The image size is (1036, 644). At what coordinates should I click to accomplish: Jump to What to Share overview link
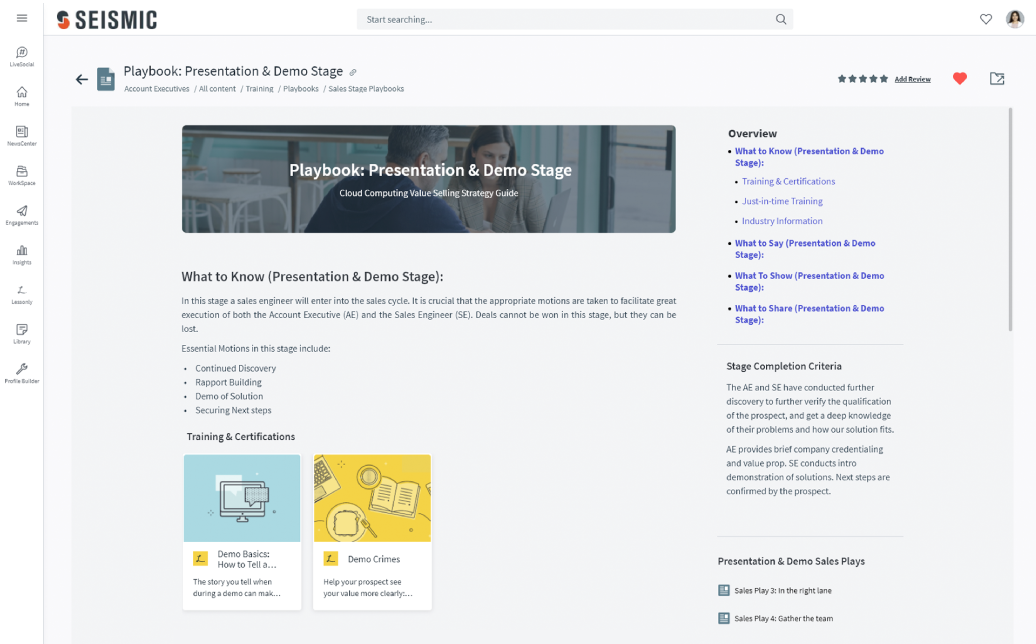click(809, 314)
